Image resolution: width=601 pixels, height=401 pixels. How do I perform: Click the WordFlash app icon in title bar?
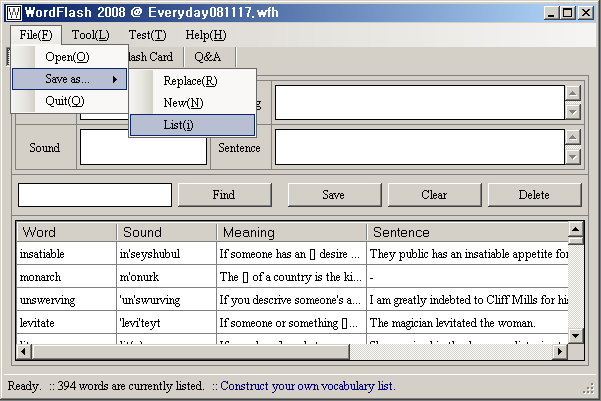point(14,13)
